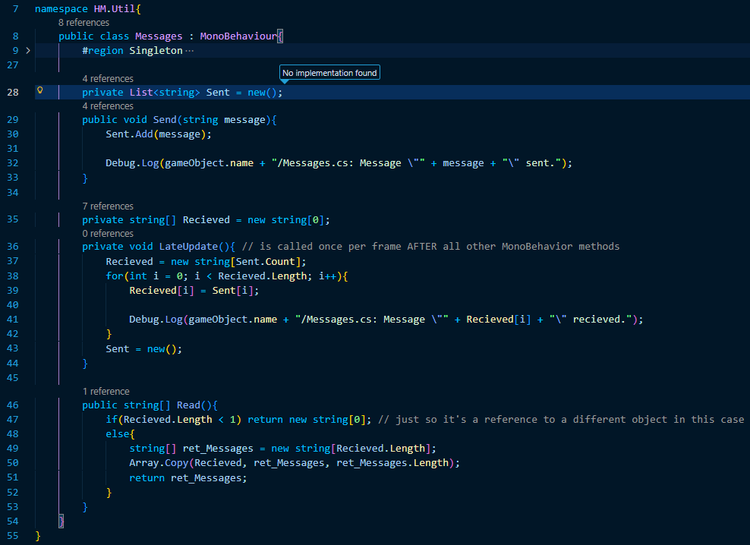Click 'Sent = new();' on line 43
Screen dimensions: 750x545
(144, 349)
